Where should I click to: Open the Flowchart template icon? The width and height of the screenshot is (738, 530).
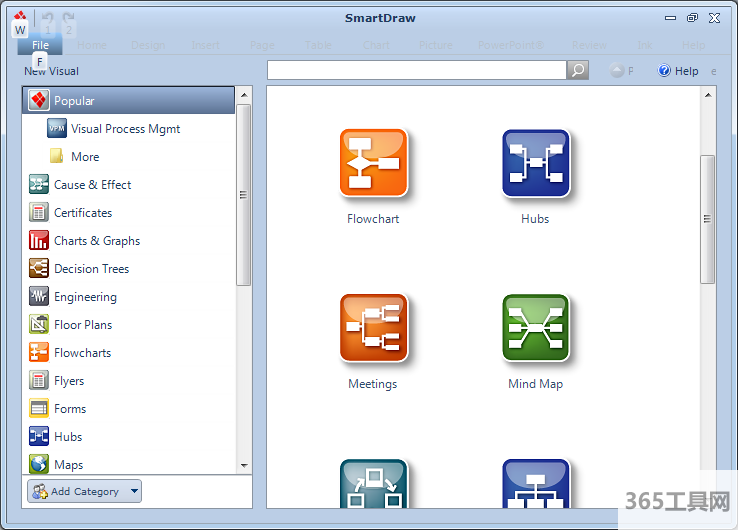373,162
